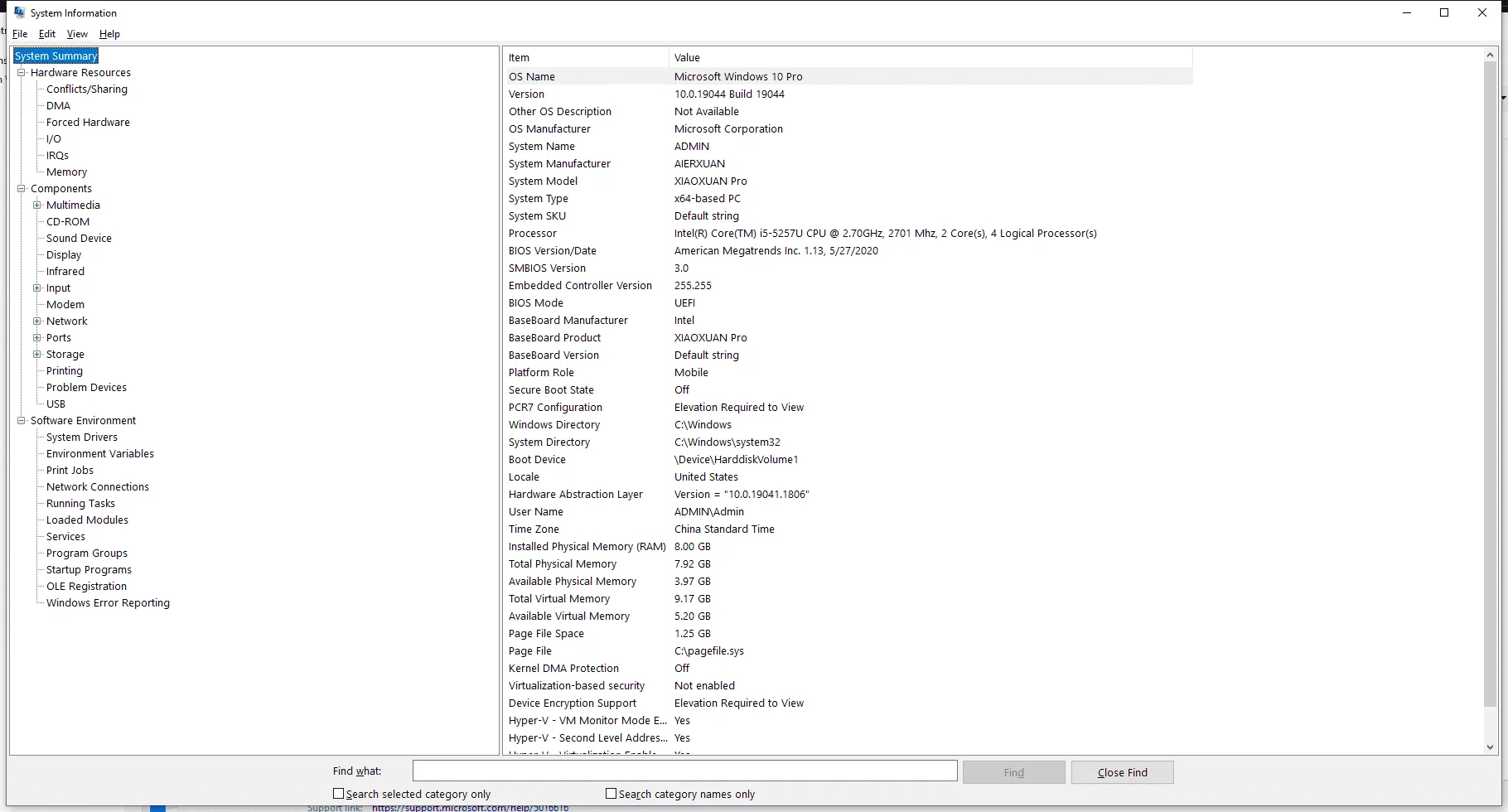The image size is (1508, 812).
Task: Select Windows Error Reporting tree item
Action: pyautogui.click(x=108, y=603)
